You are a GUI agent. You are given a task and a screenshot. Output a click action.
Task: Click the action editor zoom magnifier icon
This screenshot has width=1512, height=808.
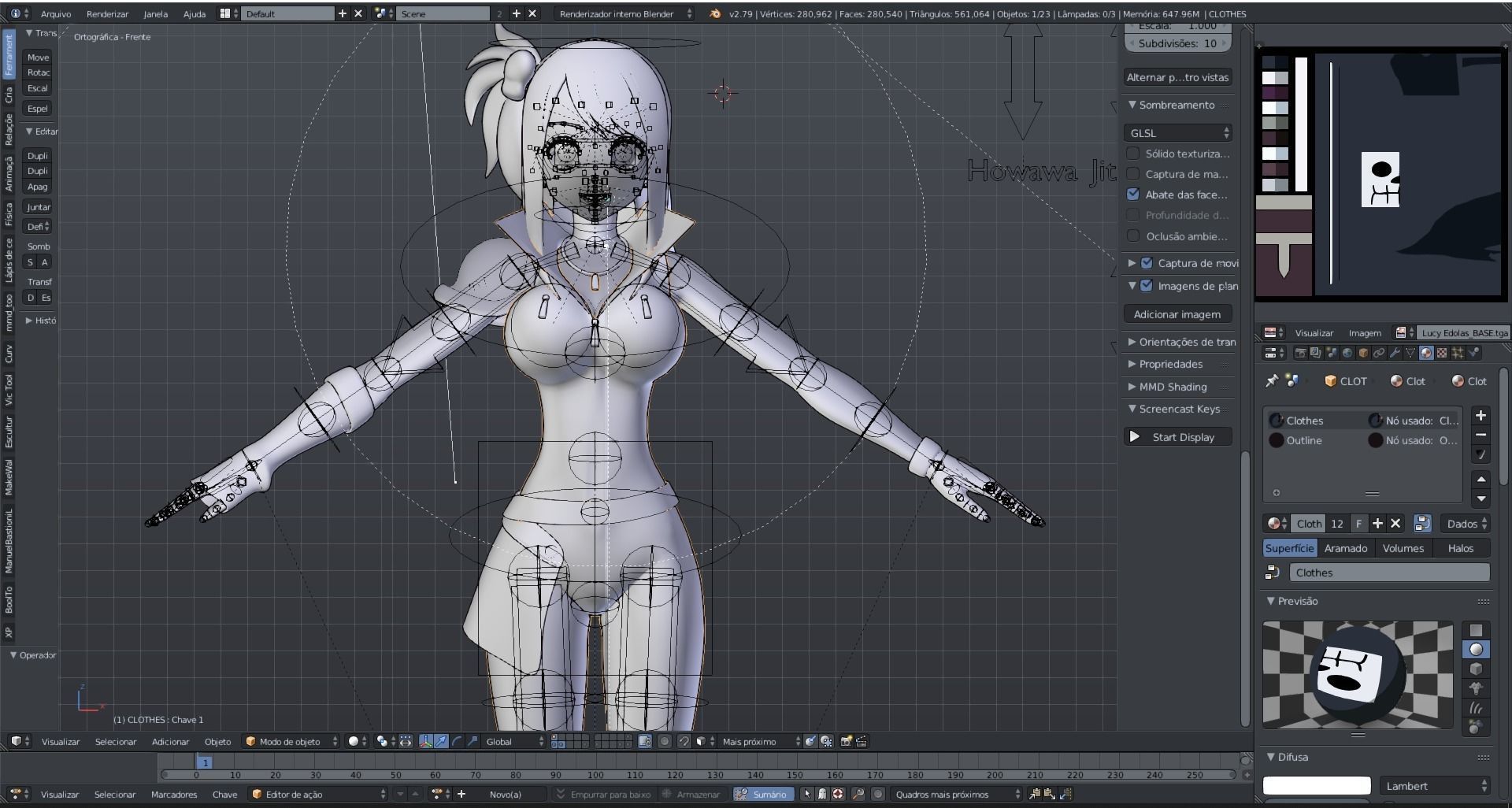point(858,794)
